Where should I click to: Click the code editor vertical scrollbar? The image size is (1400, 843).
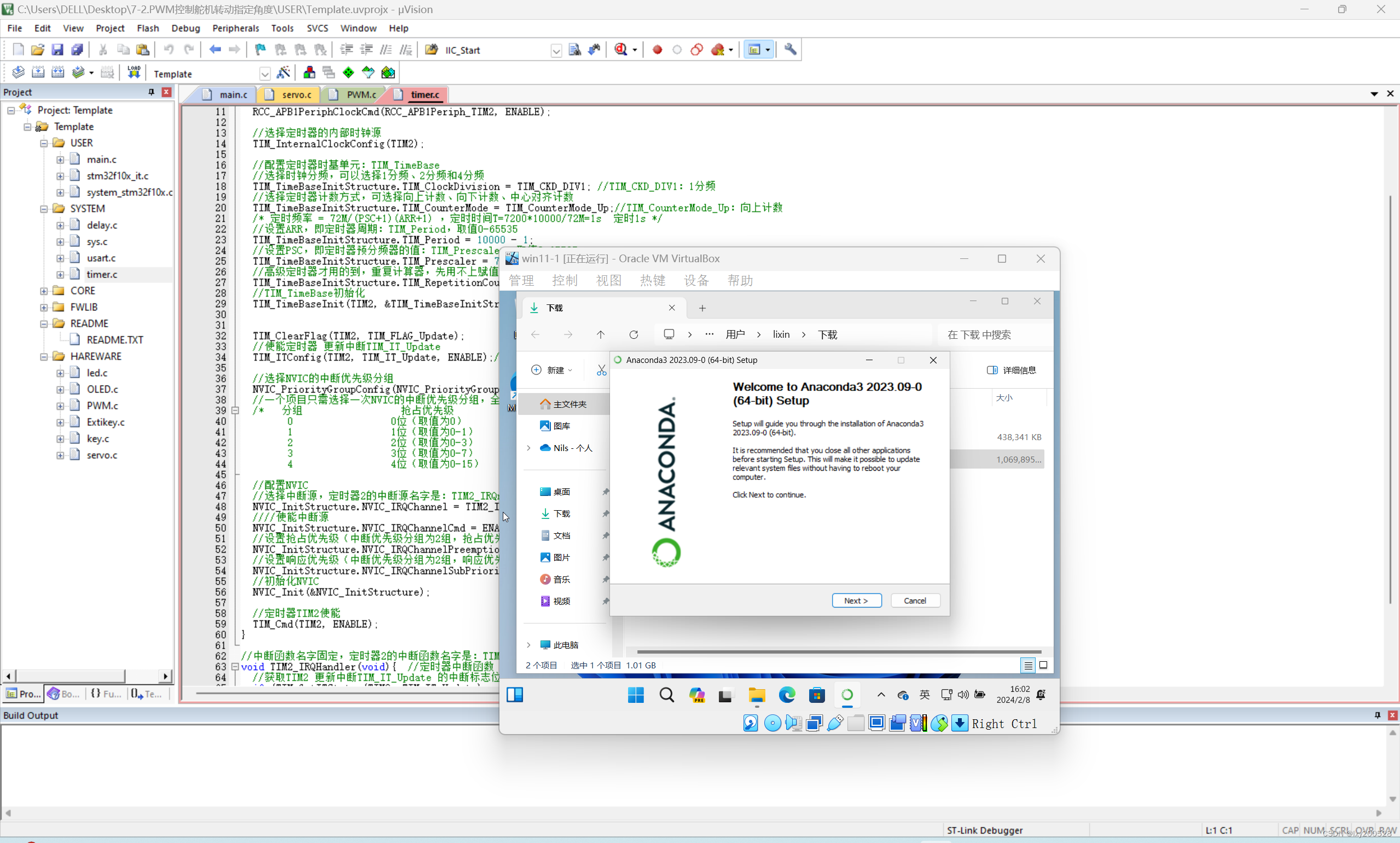pos(1390,399)
